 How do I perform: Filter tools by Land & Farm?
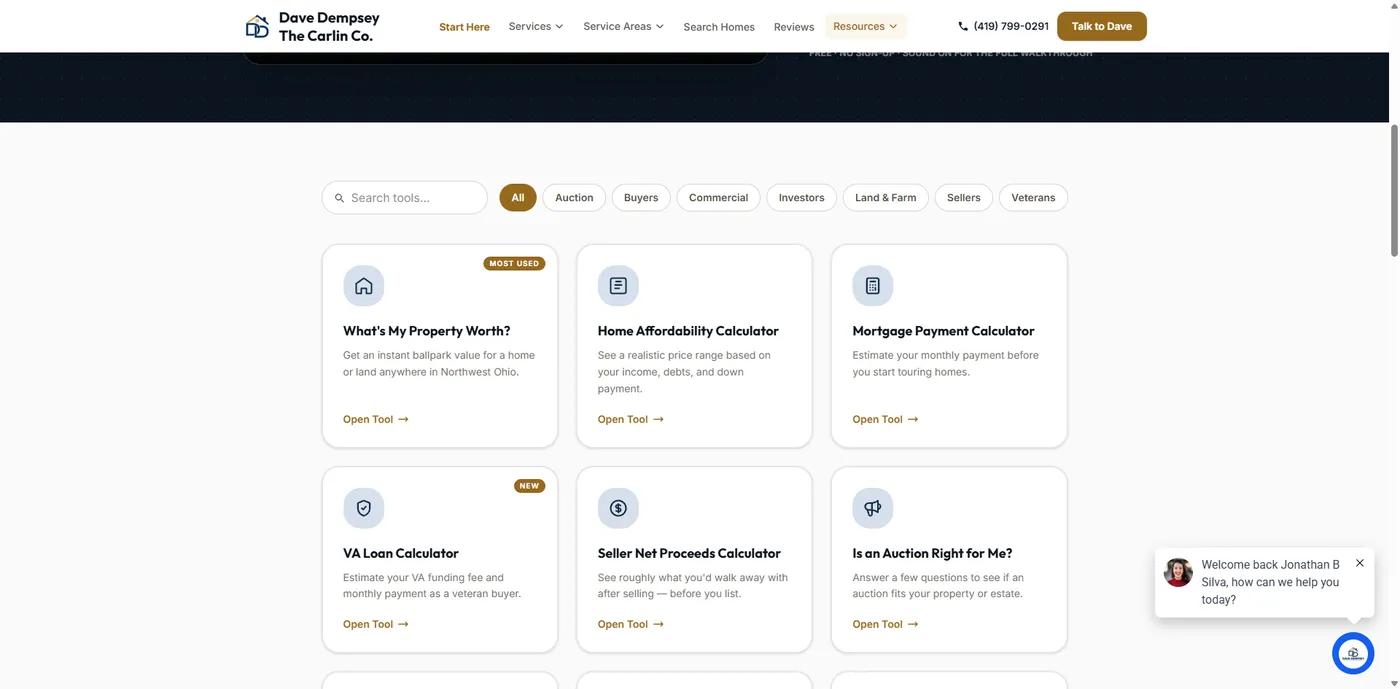coord(885,198)
